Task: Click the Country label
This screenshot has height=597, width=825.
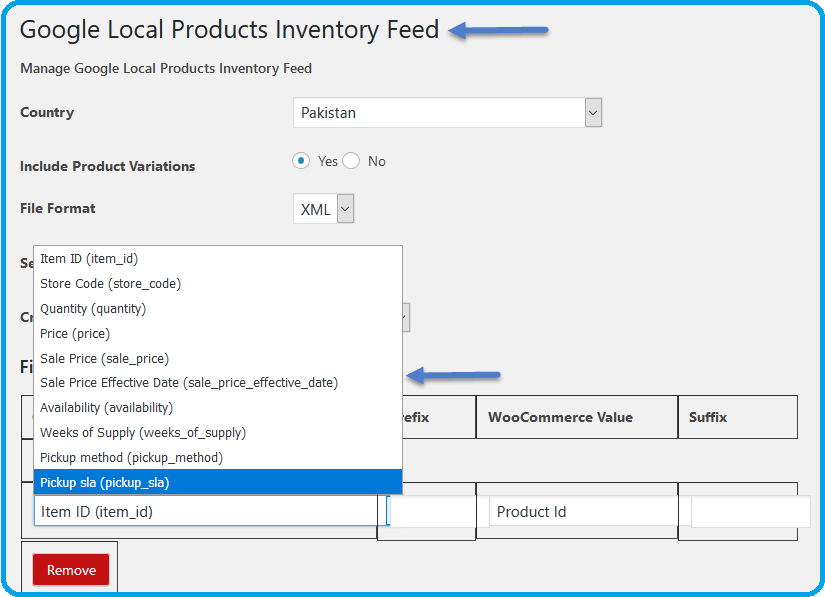Action: 47,113
